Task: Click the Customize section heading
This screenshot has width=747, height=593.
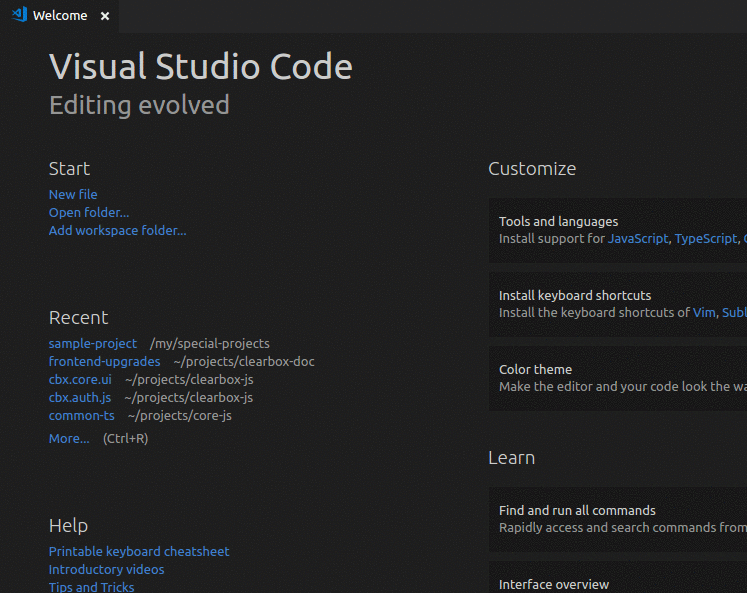Action: click(x=532, y=169)
